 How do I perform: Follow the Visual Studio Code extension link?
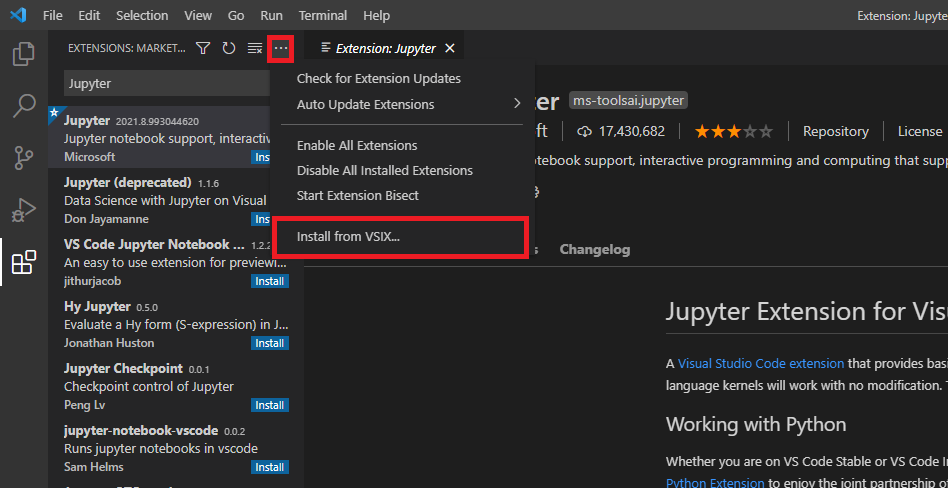pyautogui.click(x=761, y=363)
